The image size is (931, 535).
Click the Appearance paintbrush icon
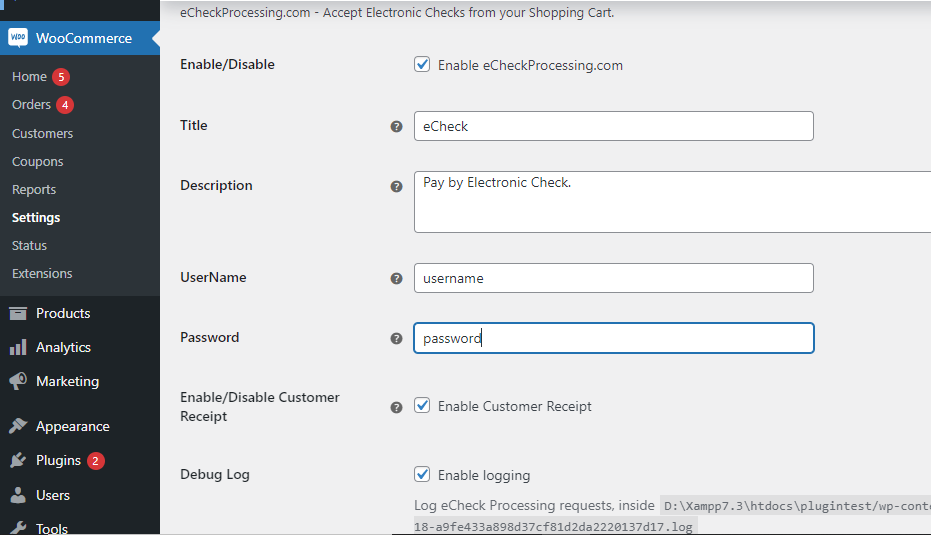[x=18, y=426]
